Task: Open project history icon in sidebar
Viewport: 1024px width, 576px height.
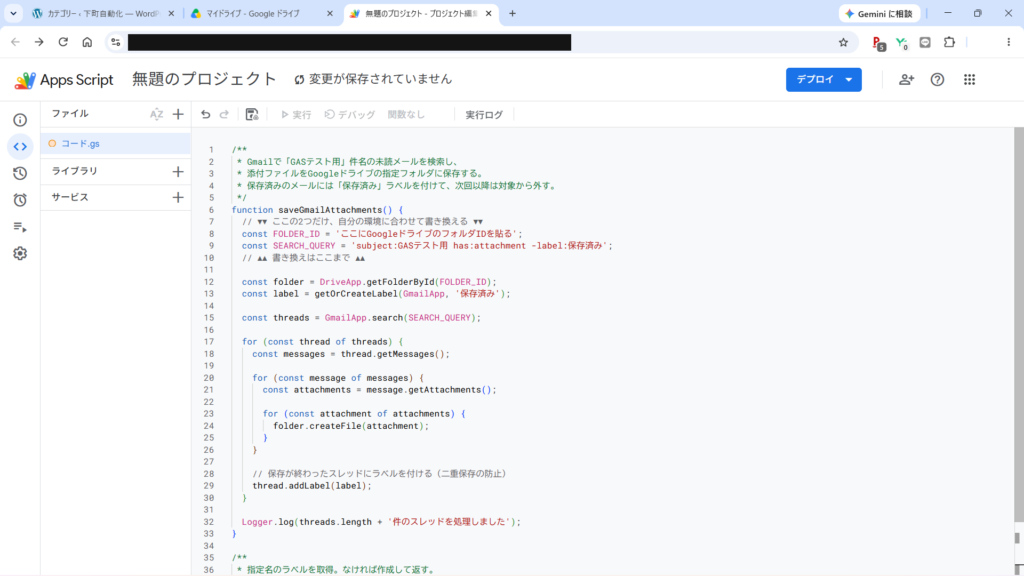Action: 20,174
